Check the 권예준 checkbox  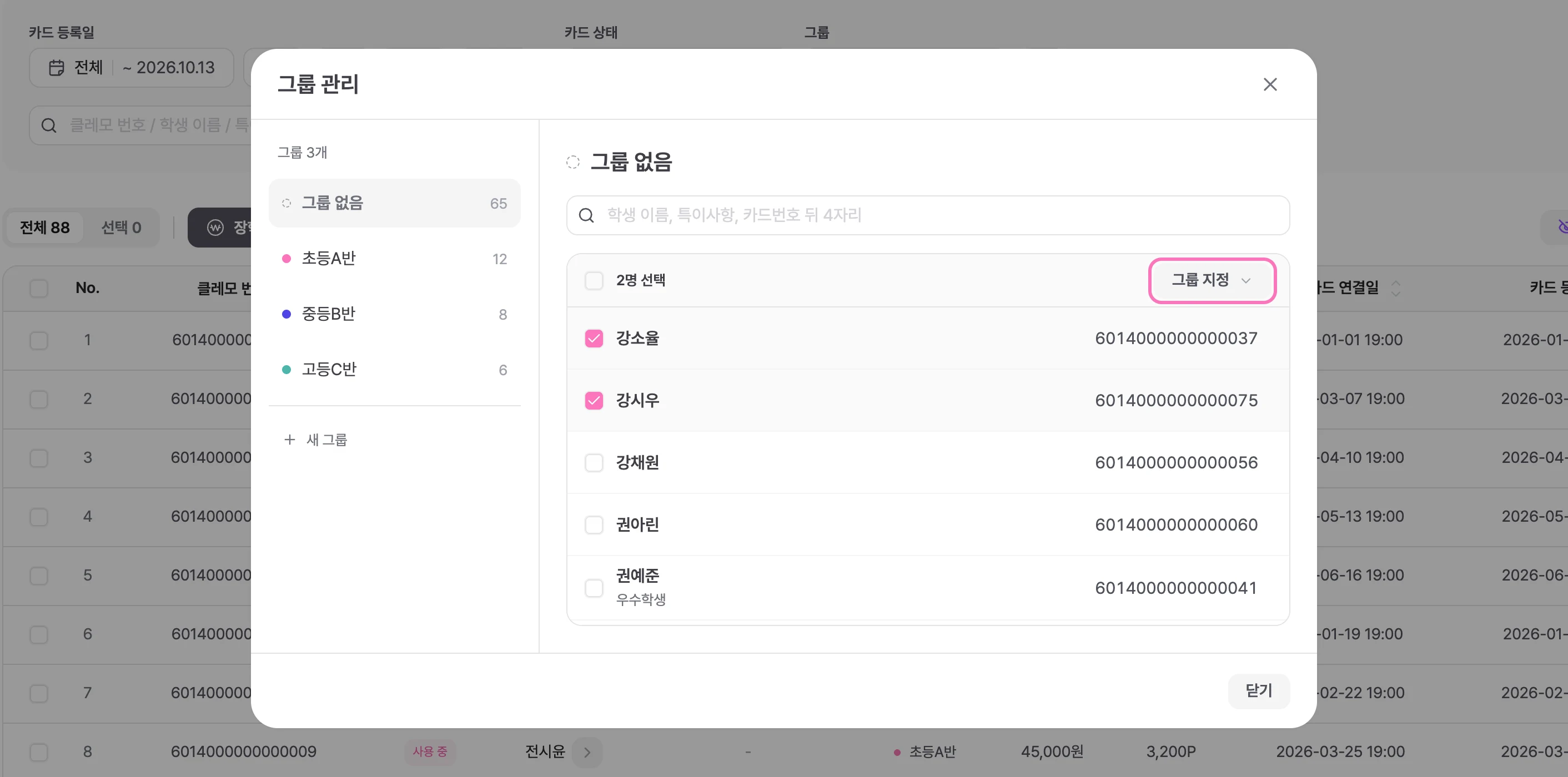594,588
